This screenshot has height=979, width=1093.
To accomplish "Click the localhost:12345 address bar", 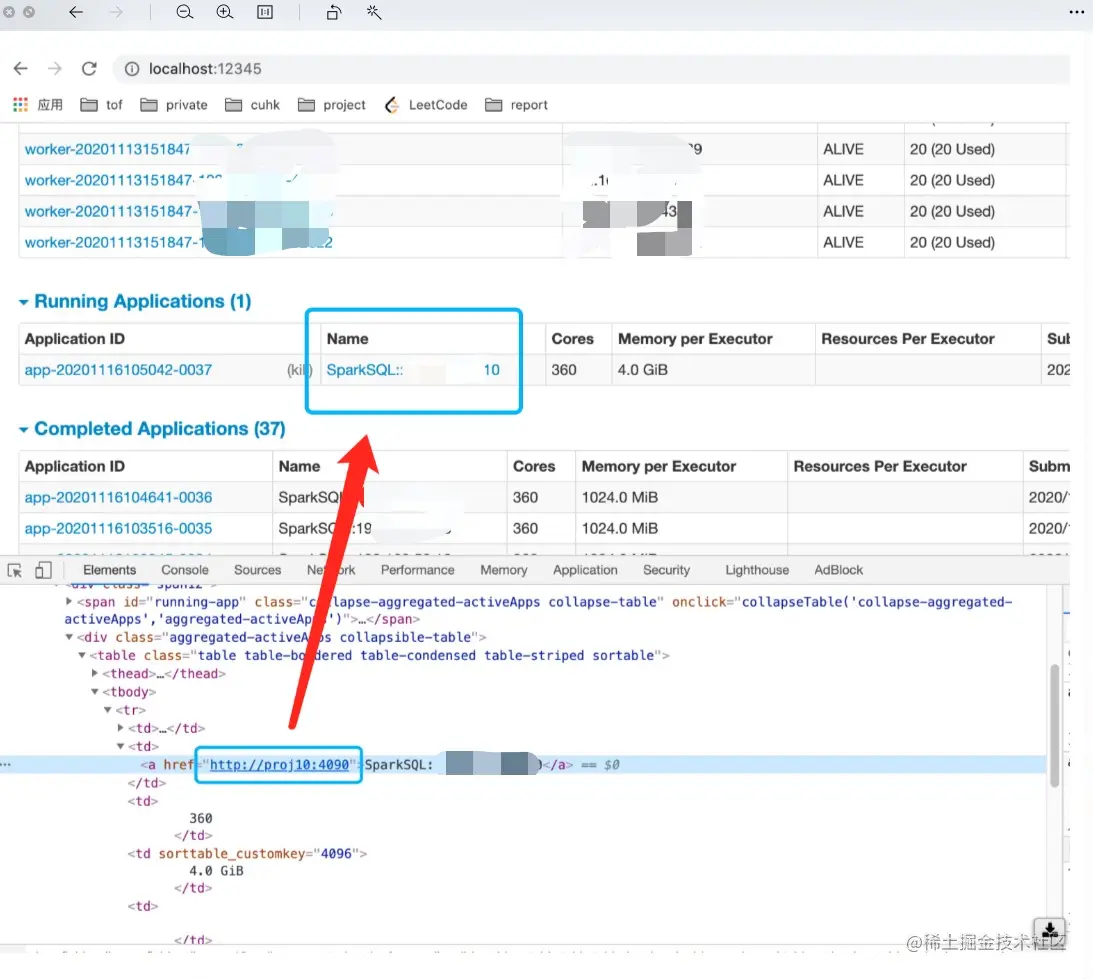I will click(x=593, y=68).
